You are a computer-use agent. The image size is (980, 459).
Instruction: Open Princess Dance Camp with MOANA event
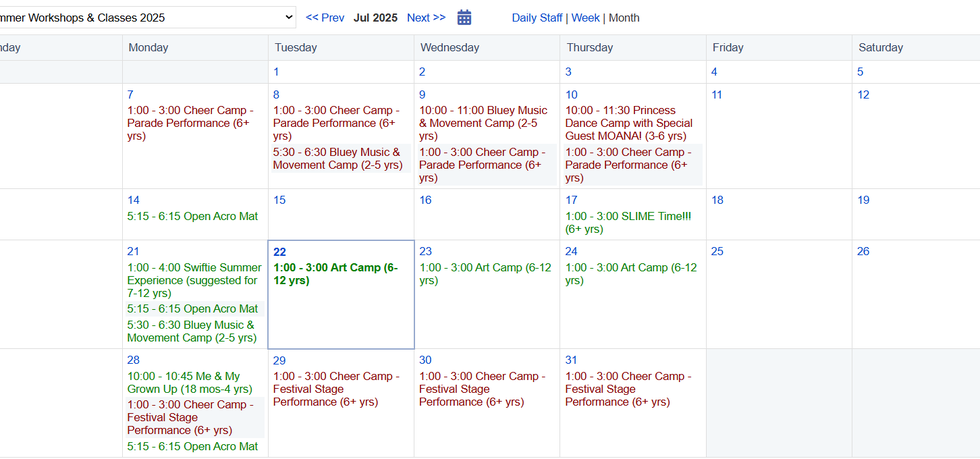628,123
